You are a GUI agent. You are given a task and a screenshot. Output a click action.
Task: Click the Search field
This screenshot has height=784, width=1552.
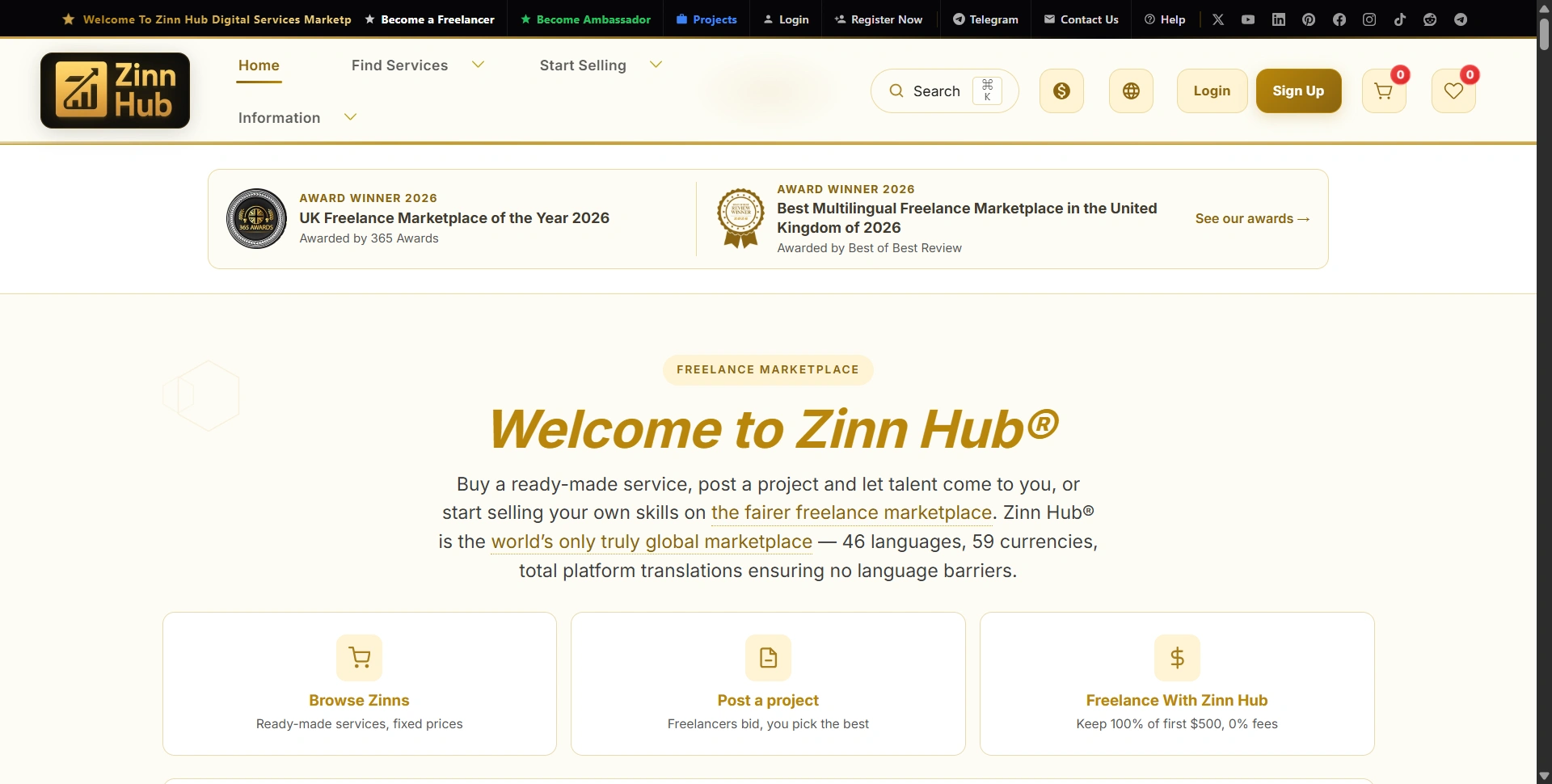tap(944, 91)
